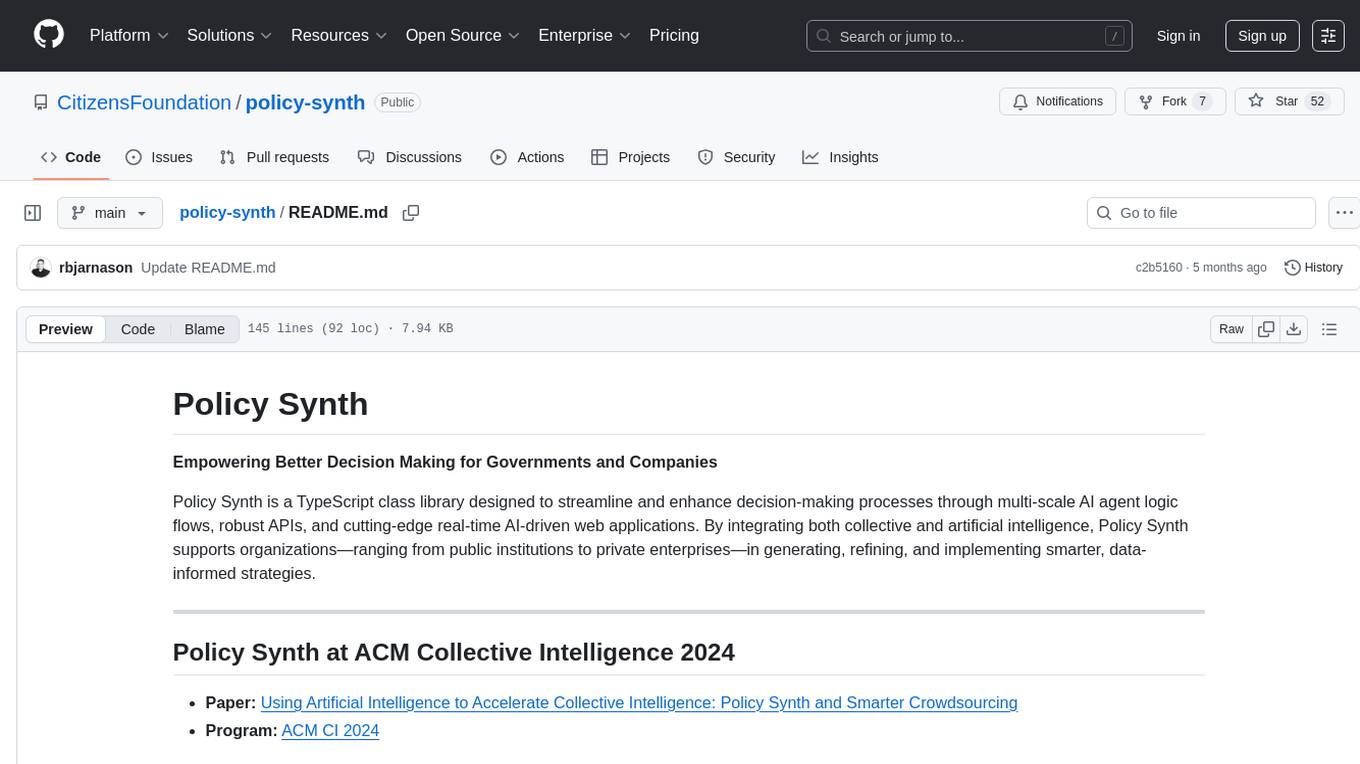The width and height of the screenshot is (1360, 764).
Task: Open the ACM CI 2024 program link
Action: [x=330, y=731]
